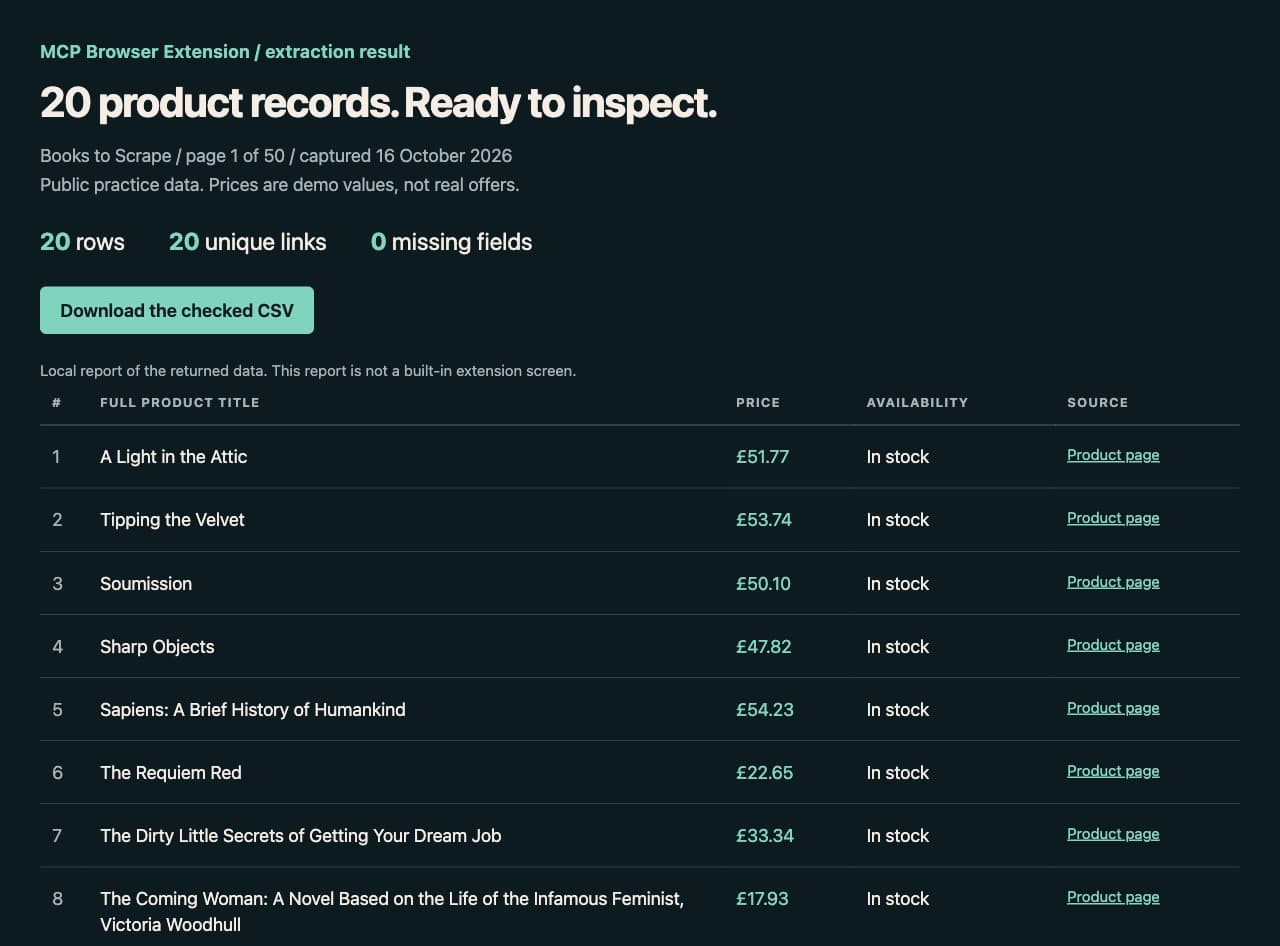The height and width of the screenshot is (946, 1280).
Task: Select the price £53.74
Action: (x=764, y=520)
